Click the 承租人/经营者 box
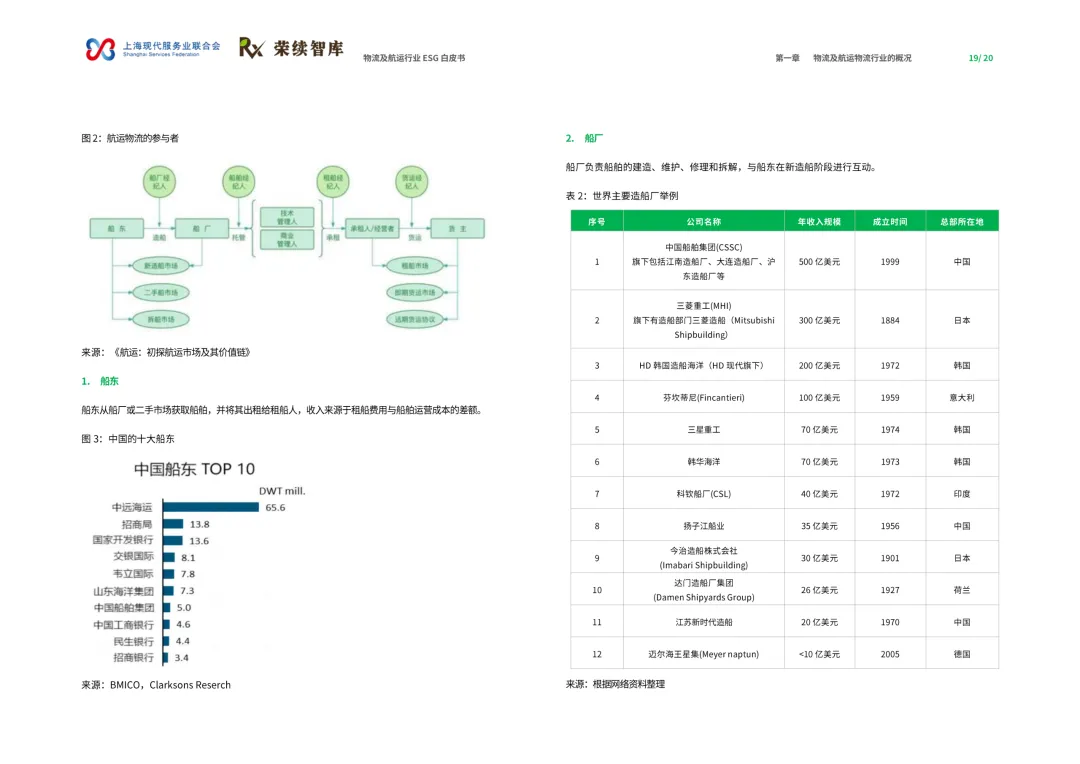This screenshot has width=1080, height=764. click(x=372, y=228)
